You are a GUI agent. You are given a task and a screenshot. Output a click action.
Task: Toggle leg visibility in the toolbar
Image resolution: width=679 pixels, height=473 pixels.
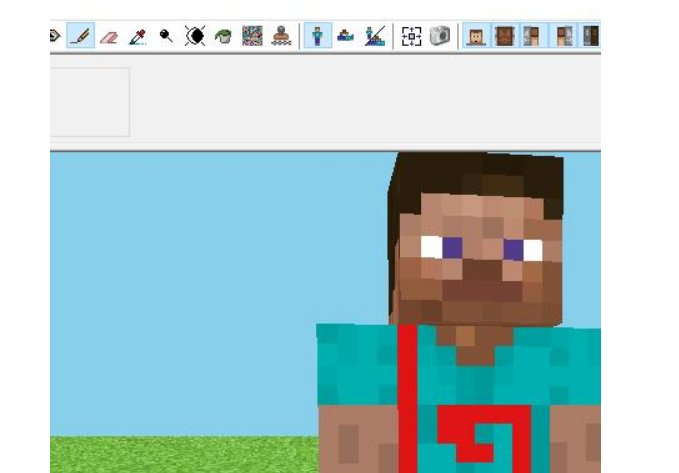click(564, 36)
